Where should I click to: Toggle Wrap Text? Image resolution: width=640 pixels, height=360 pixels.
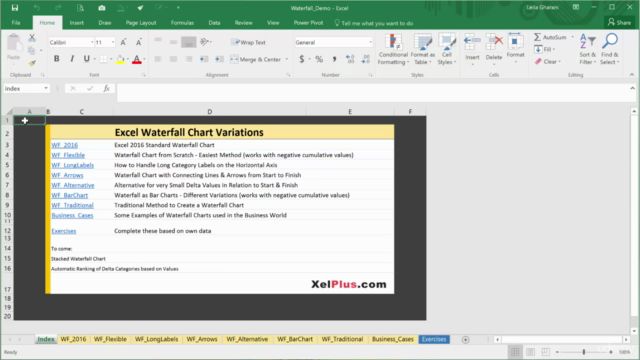click(x=248, y=42)
